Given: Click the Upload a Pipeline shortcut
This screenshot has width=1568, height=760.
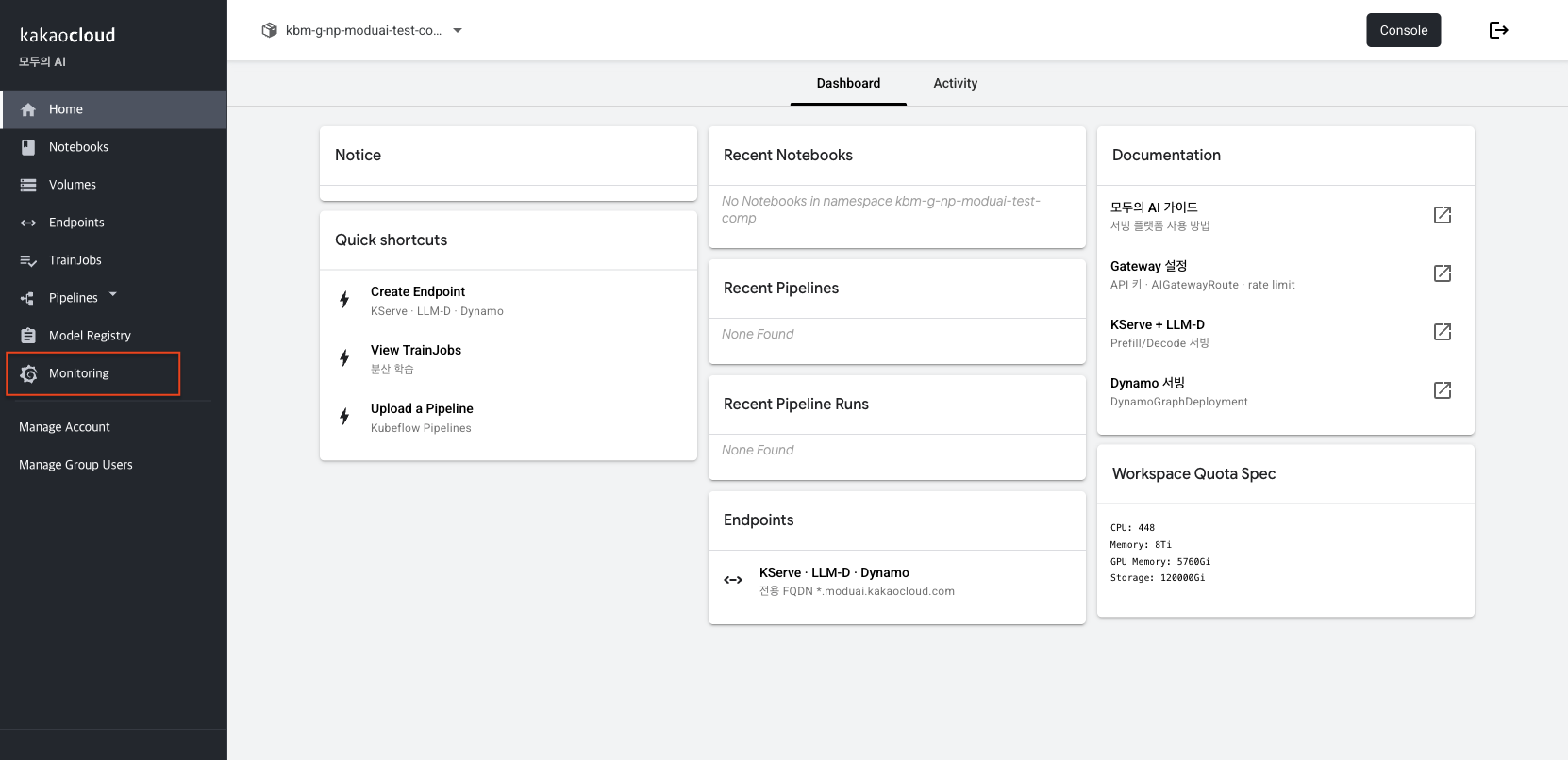Looking at the screenshot, I should [x=509, y=417].
